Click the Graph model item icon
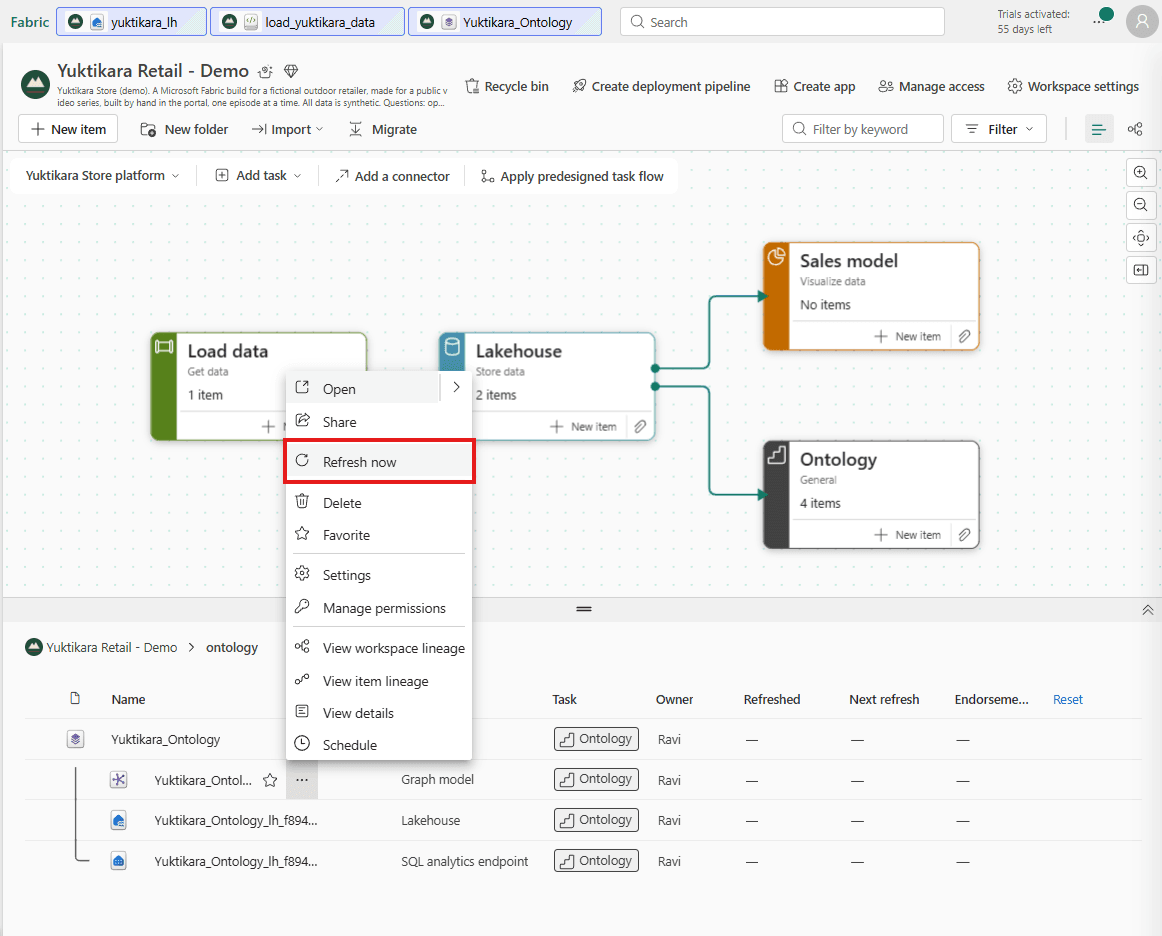Viewport: 1162px width, 936px height. (119, 780)
